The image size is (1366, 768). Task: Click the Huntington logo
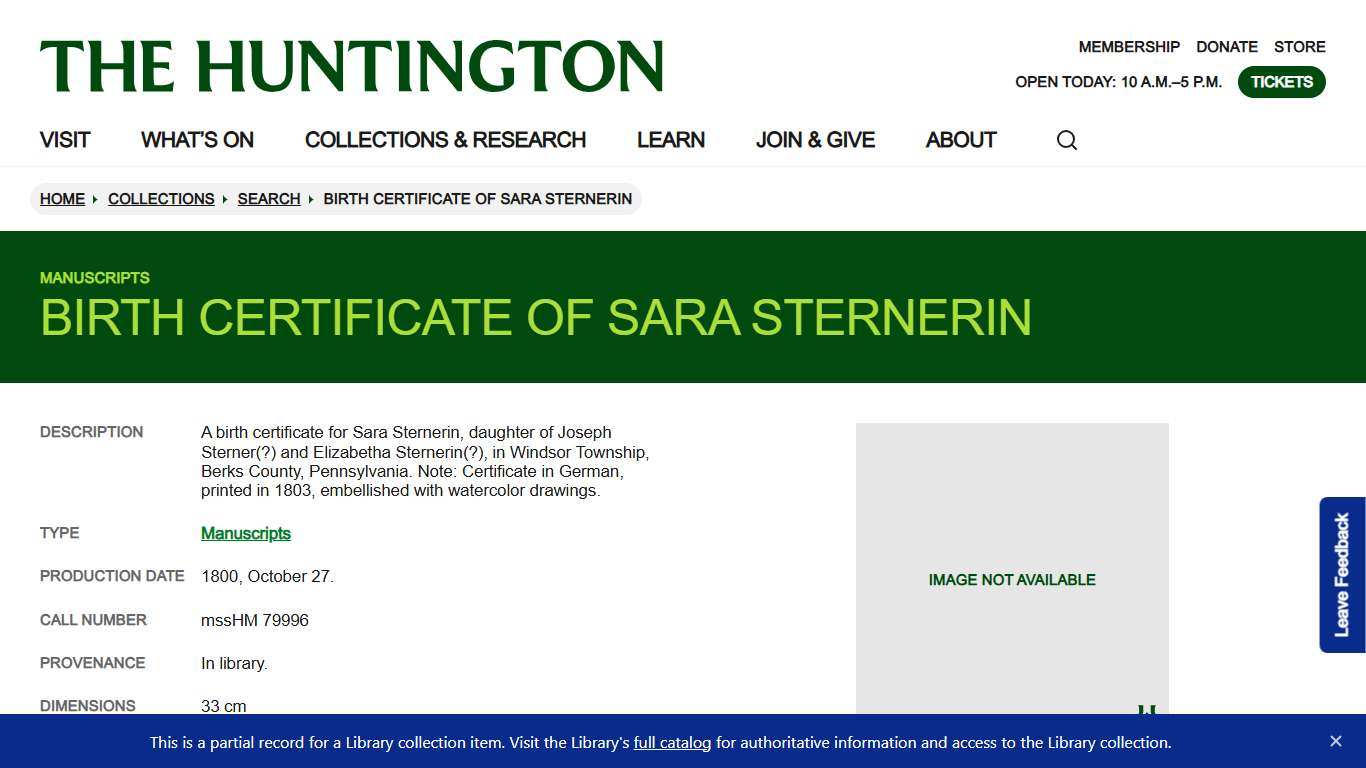pos(352,65)
